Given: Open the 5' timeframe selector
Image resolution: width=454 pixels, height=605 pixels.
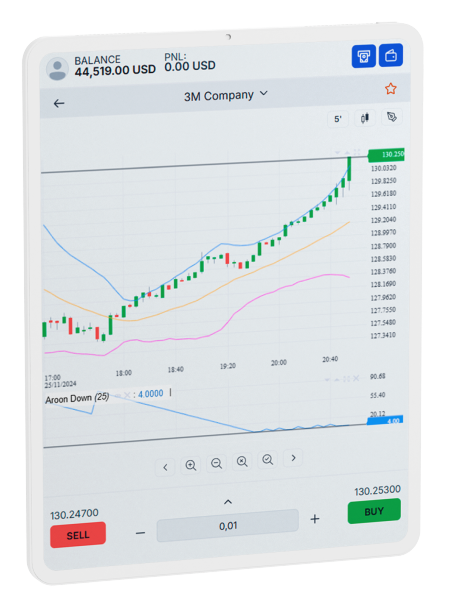Looking at the screenshot, I should click(338, 119).
